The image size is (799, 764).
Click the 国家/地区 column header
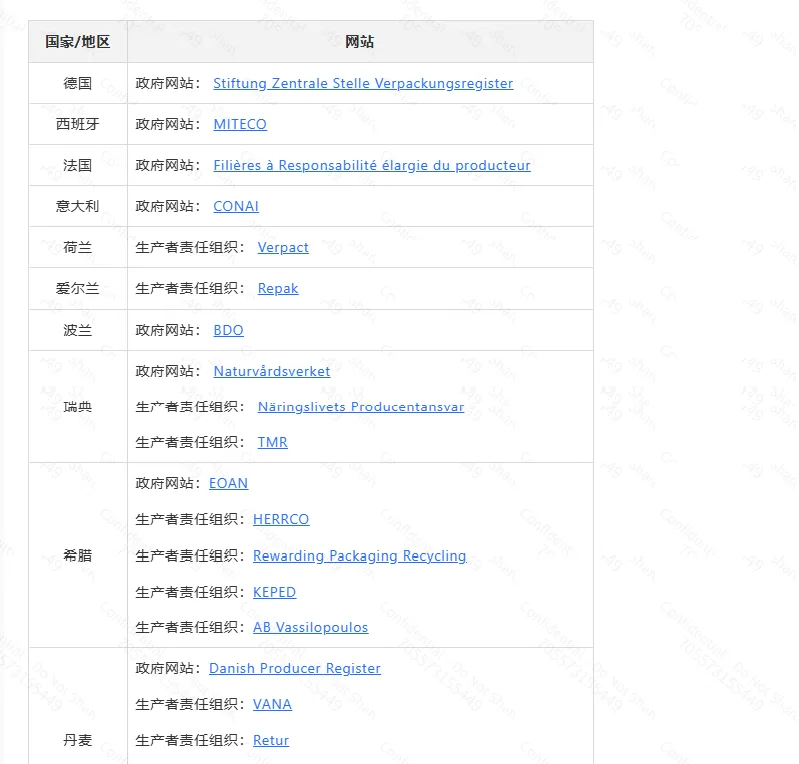pyautogui.click(x=78, y=42)
